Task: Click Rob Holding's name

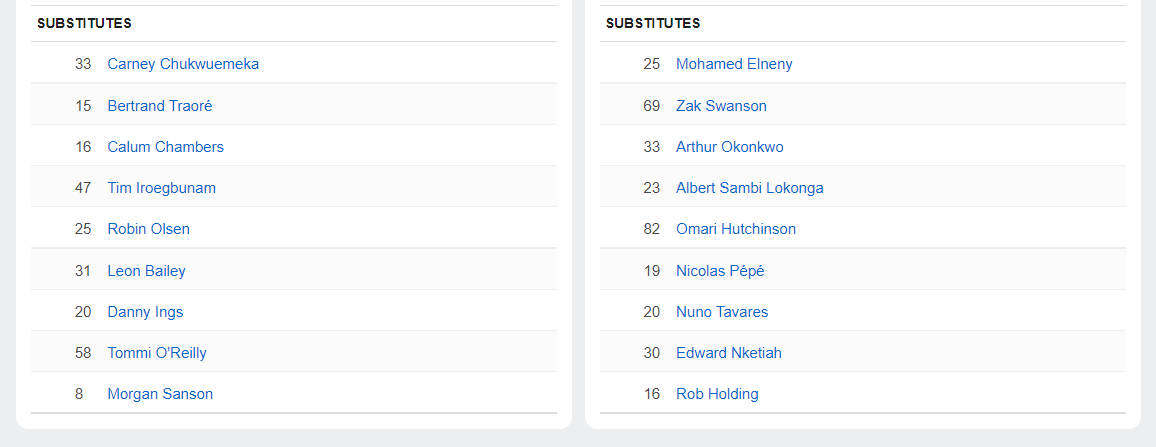Action: (717, 394)
